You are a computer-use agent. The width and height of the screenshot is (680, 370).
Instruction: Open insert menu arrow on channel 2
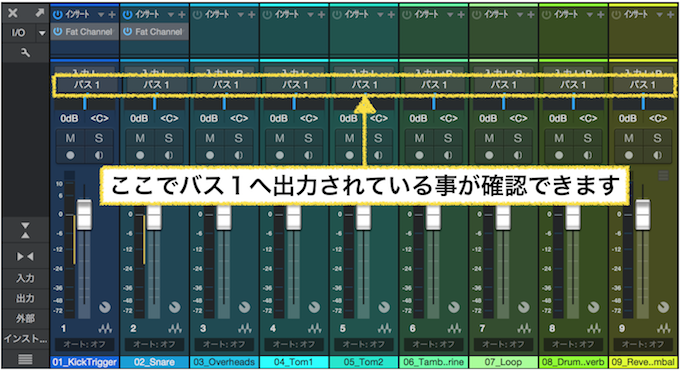pos(171,15)
